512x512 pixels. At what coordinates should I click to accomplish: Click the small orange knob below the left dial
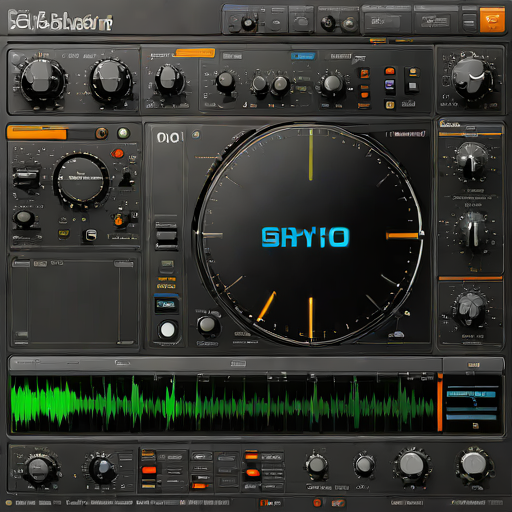coord(118,220)
